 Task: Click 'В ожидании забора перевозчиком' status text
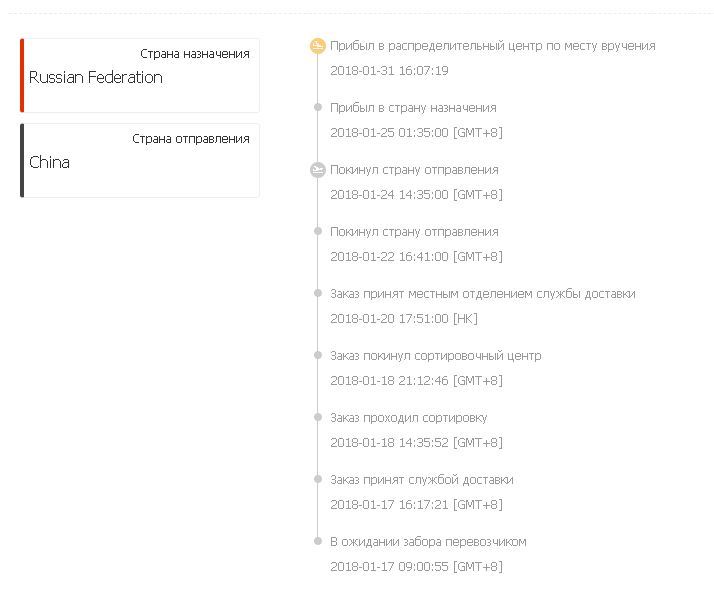428,542
